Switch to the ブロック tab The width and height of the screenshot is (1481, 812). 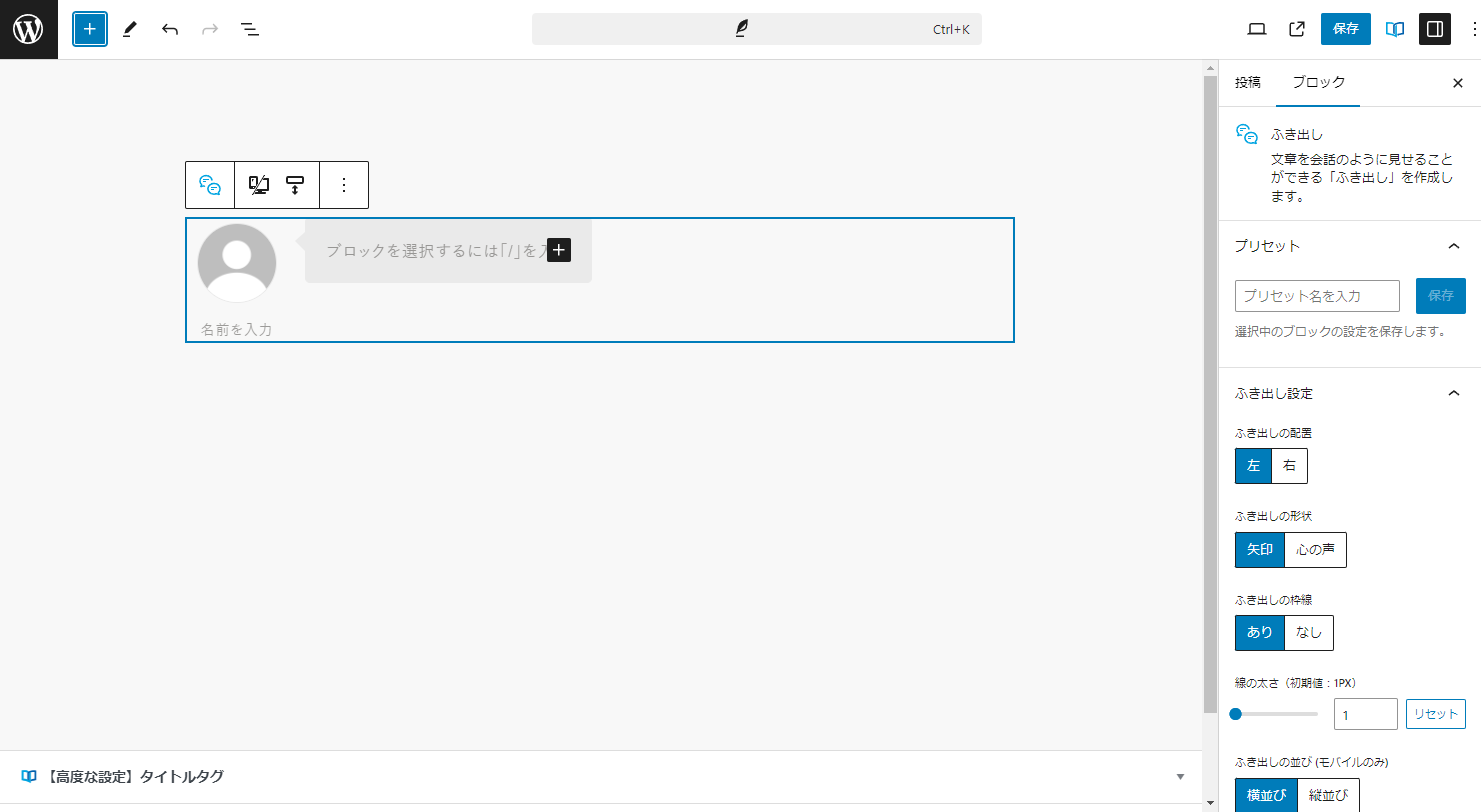click(1318, 83)
